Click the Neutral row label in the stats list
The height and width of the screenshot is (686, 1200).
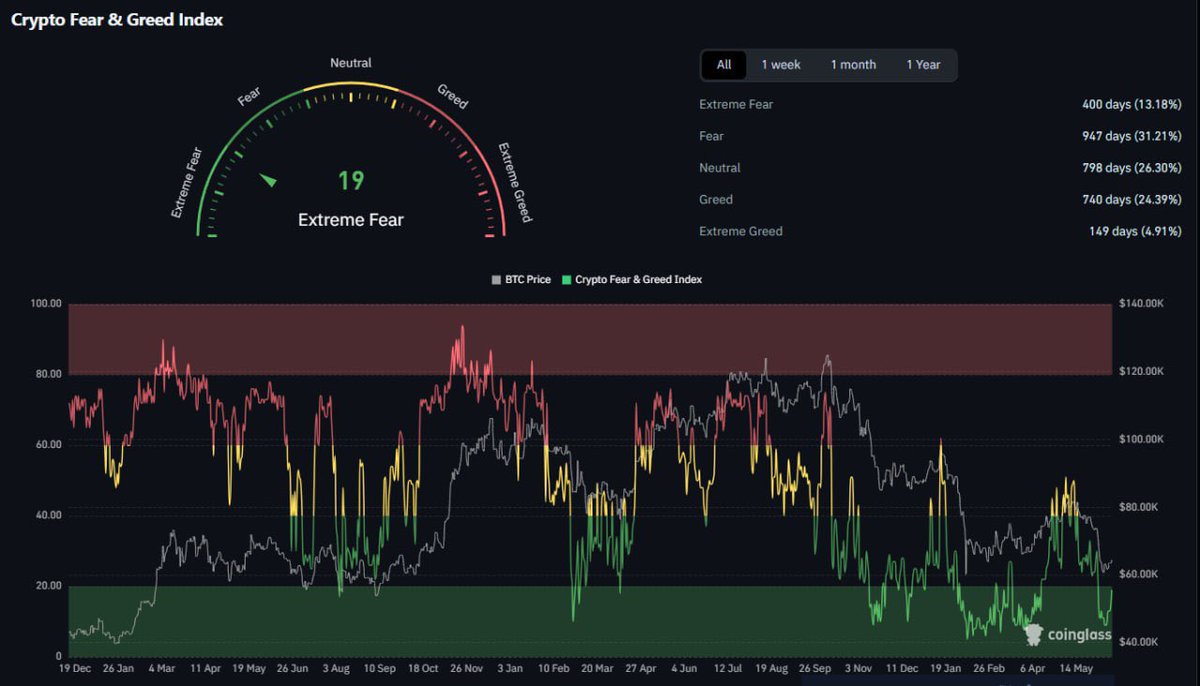click(x=720, y=168)
